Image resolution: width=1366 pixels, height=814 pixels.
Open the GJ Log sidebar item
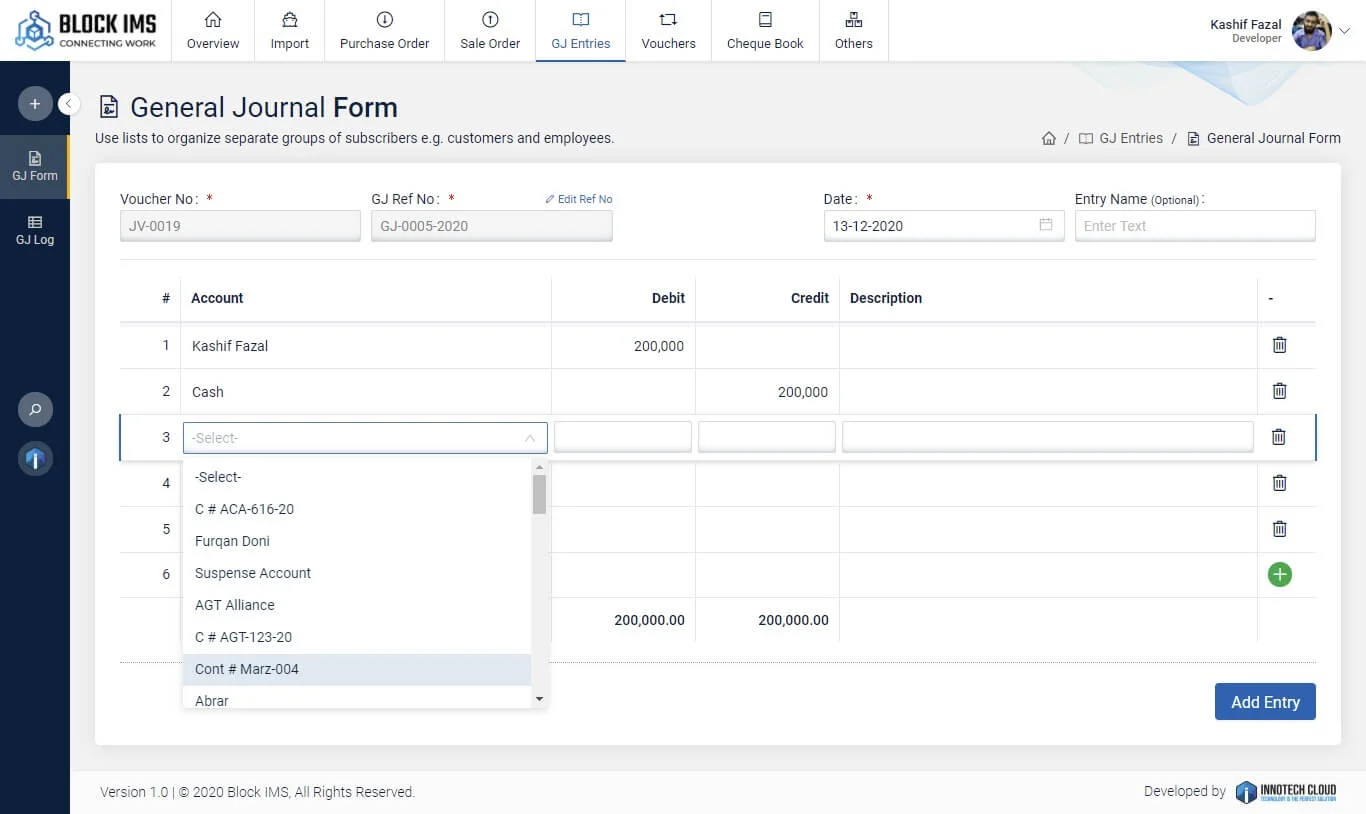[x=35, y=230]
